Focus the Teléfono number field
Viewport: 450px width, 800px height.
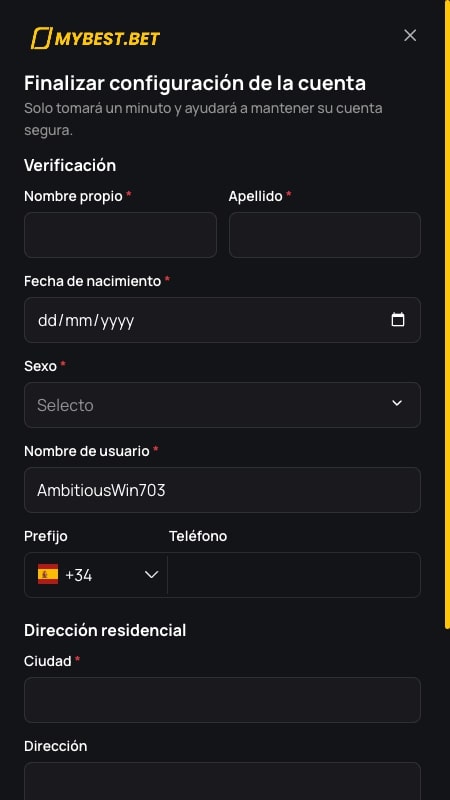tap(294, 574)
